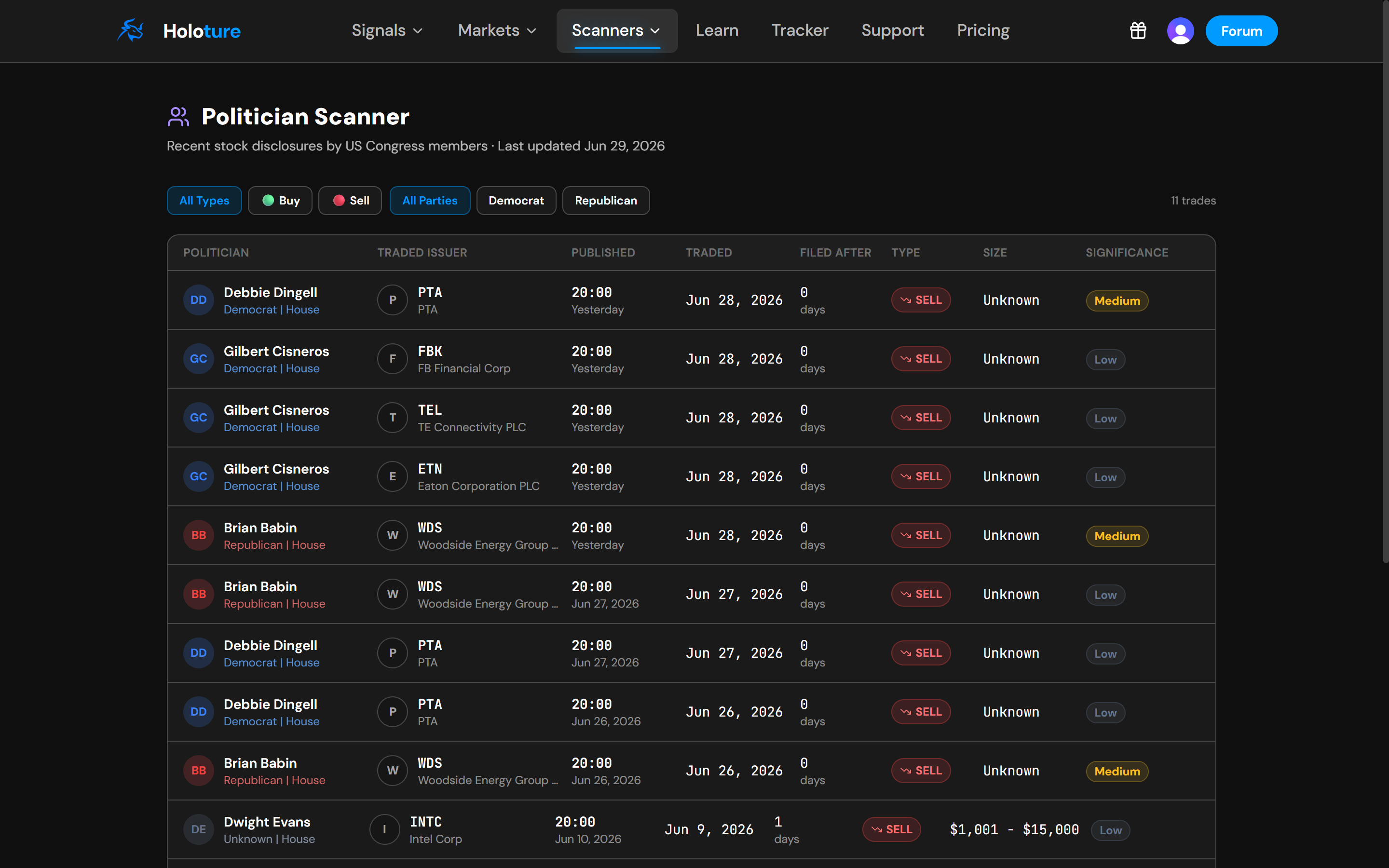Filter by Republican party
This screenshot has width=1389, height=868.
pyautogui.click(x=606, y=200)
